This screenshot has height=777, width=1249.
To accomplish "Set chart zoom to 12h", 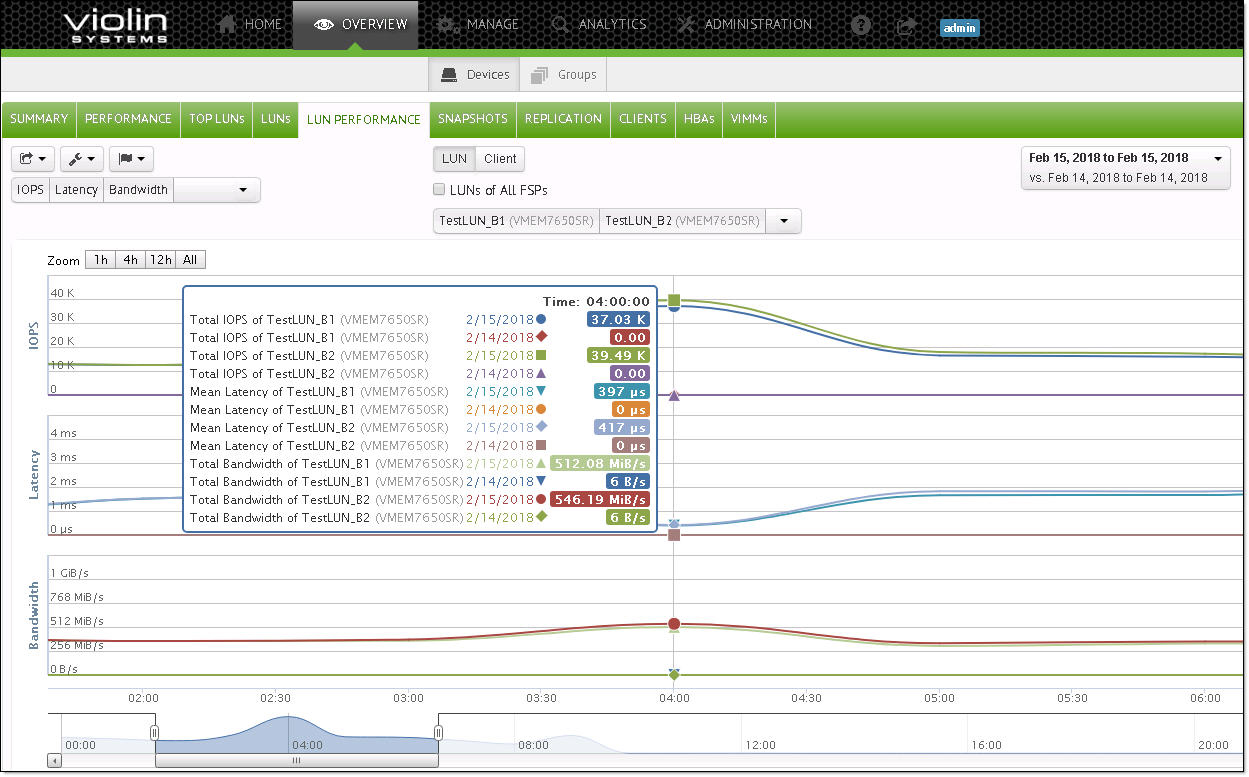I will click(161, 260).
